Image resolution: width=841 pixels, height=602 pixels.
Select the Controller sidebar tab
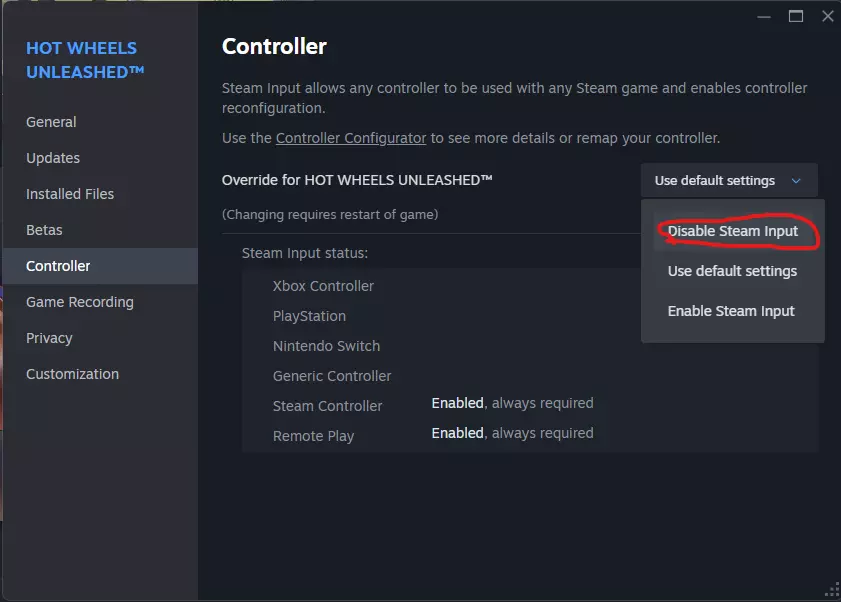click(x=58, y=266)
